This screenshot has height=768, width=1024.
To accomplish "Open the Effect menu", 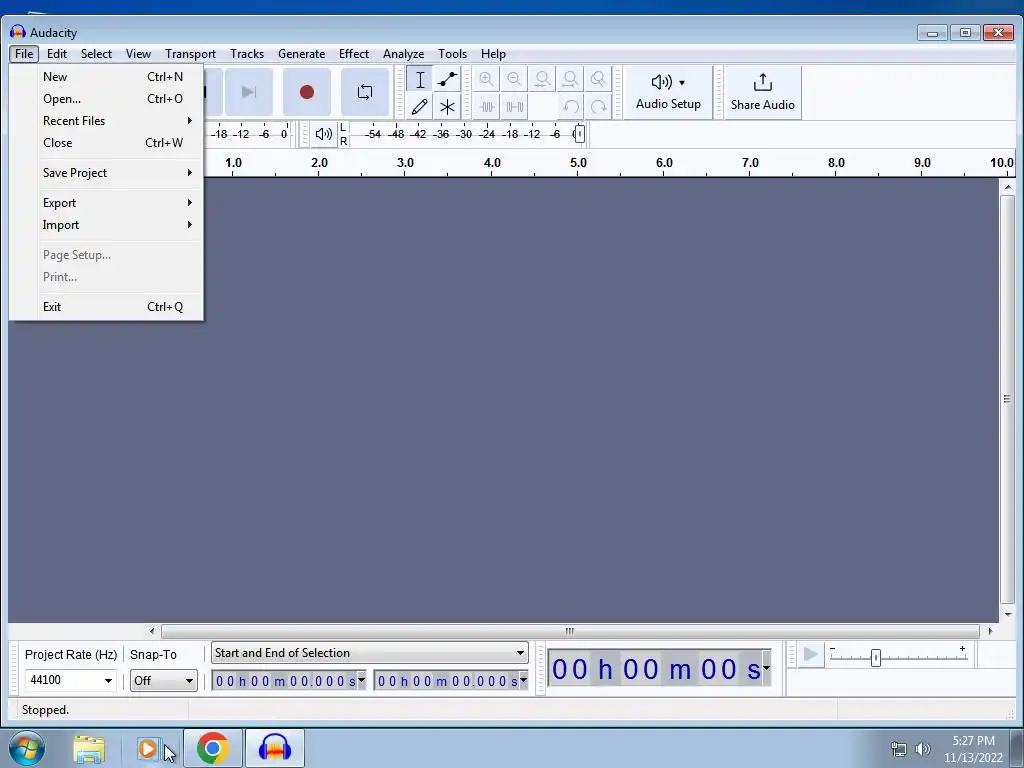I will point(353,54).
